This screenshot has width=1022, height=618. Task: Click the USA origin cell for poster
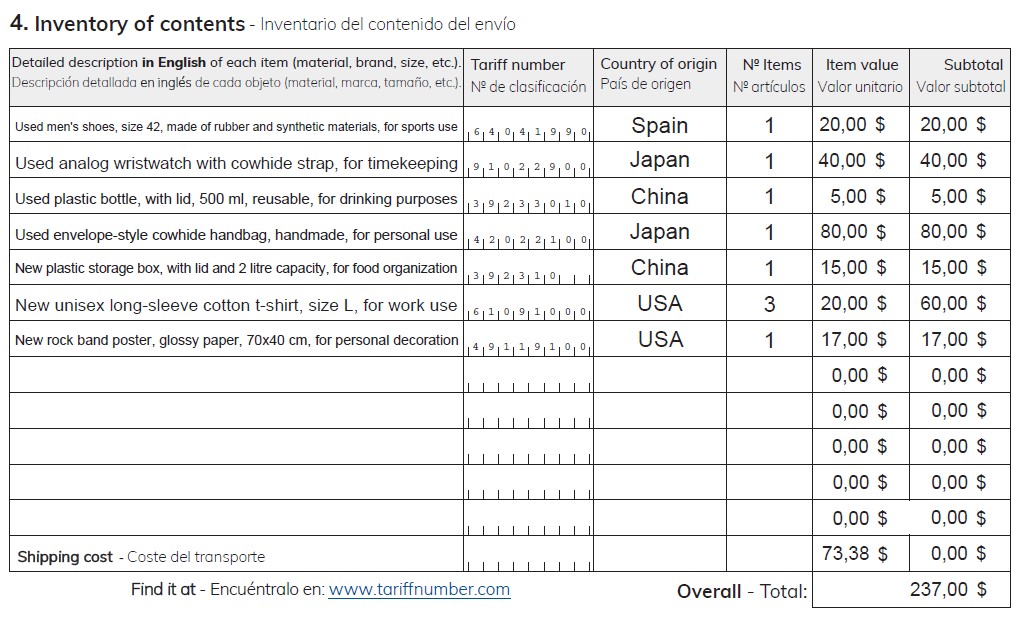[660, 340]
